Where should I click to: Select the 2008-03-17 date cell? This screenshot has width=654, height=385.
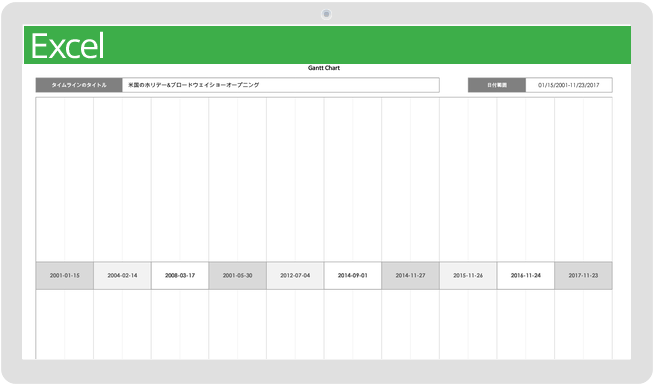[180, 276]
